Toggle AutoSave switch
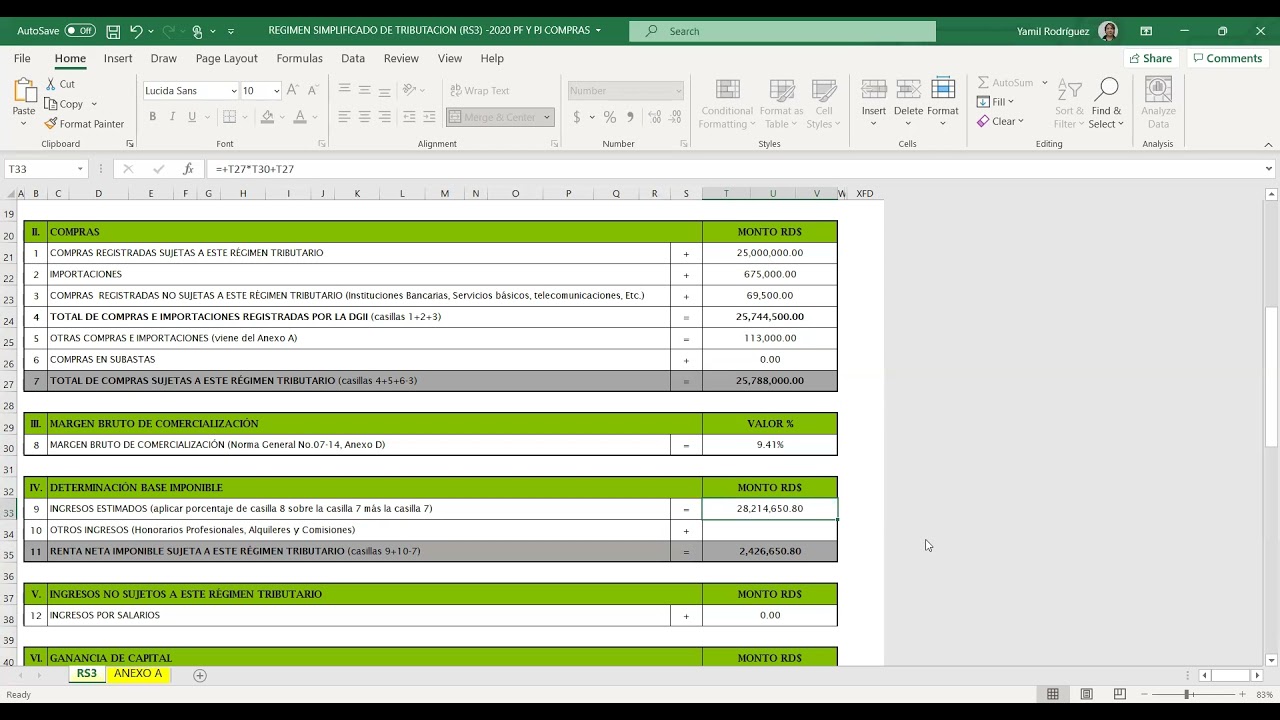This screenshot has height=720, width=1280. 80,31
